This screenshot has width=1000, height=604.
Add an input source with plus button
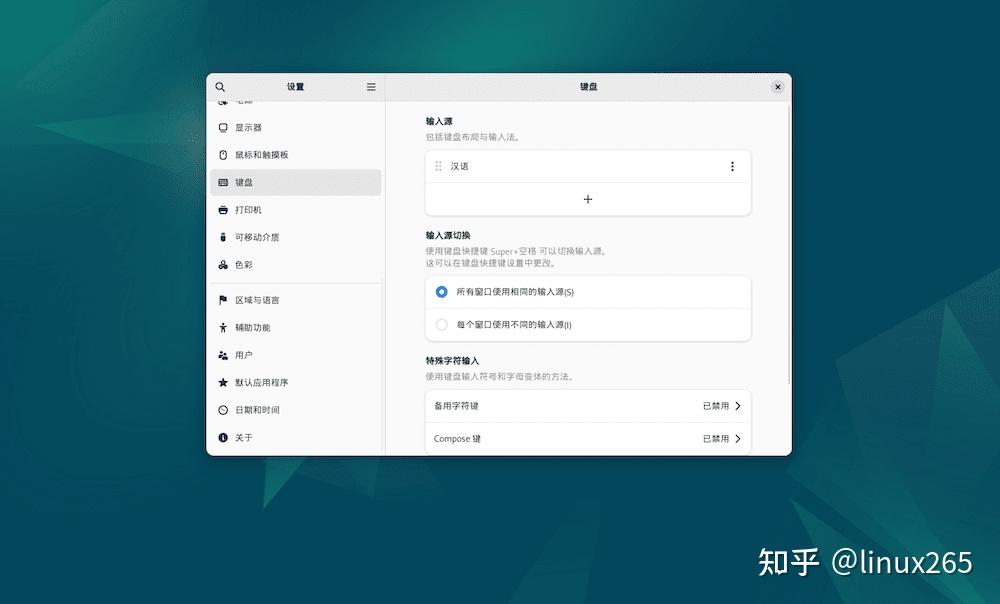588,200
